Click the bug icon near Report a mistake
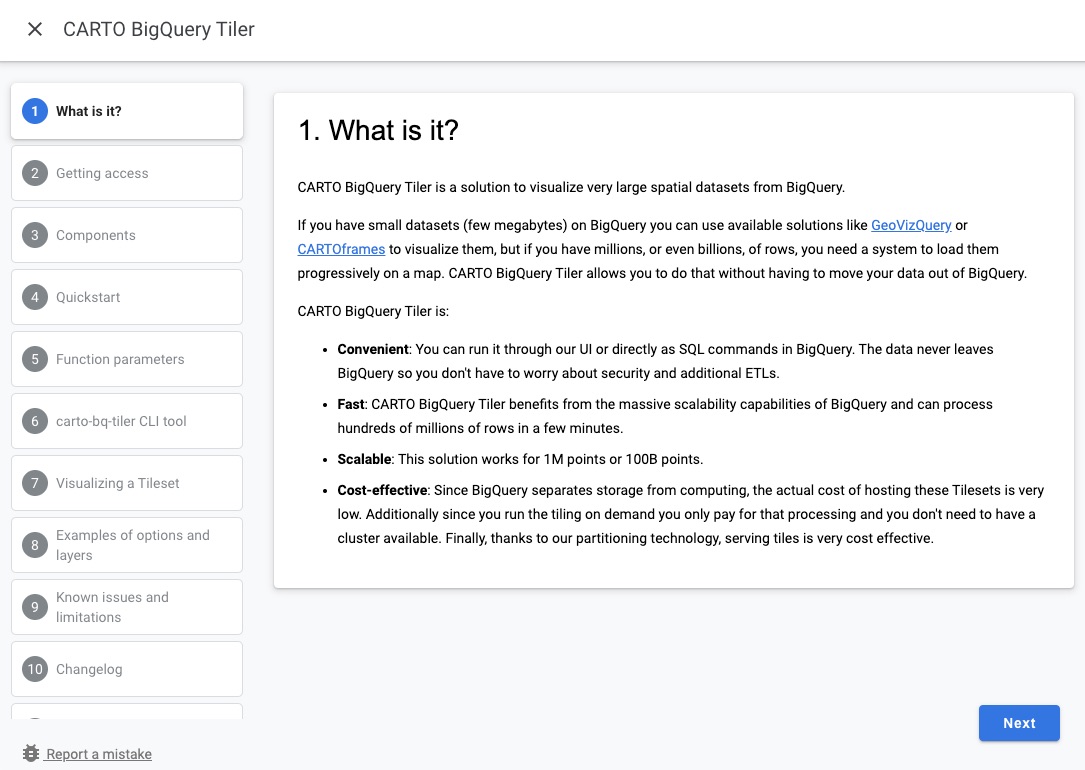 point(29,753)
